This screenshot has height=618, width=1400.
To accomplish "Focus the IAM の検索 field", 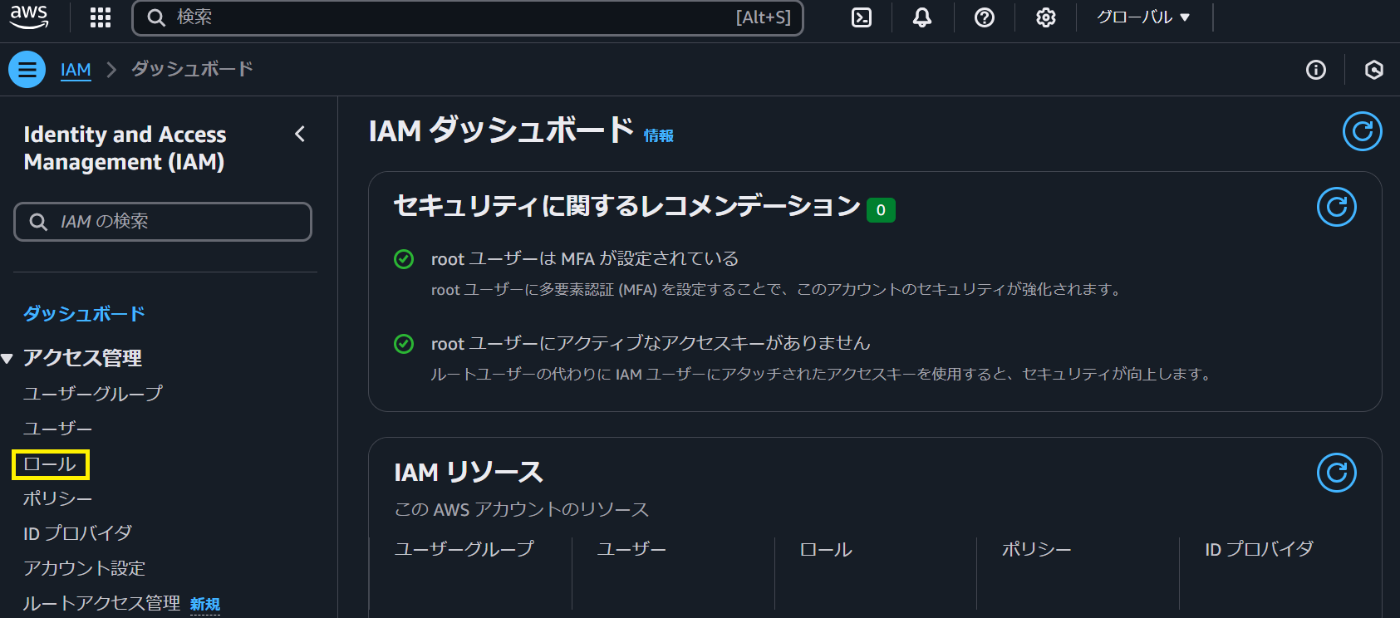I will [163, 222].
